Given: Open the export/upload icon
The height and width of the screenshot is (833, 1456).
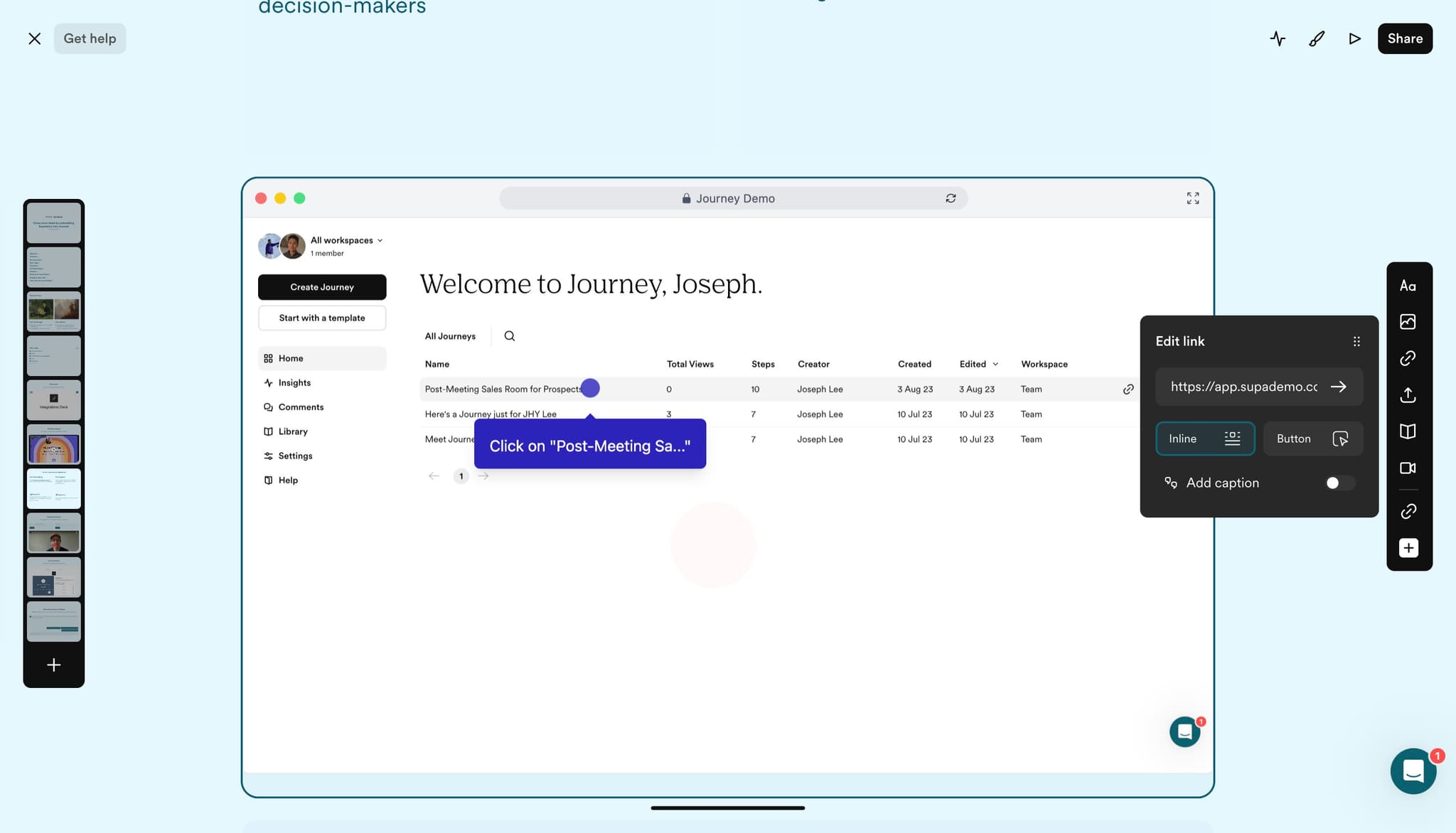Looking at the screenshot, I should (x=1409, y=395).
